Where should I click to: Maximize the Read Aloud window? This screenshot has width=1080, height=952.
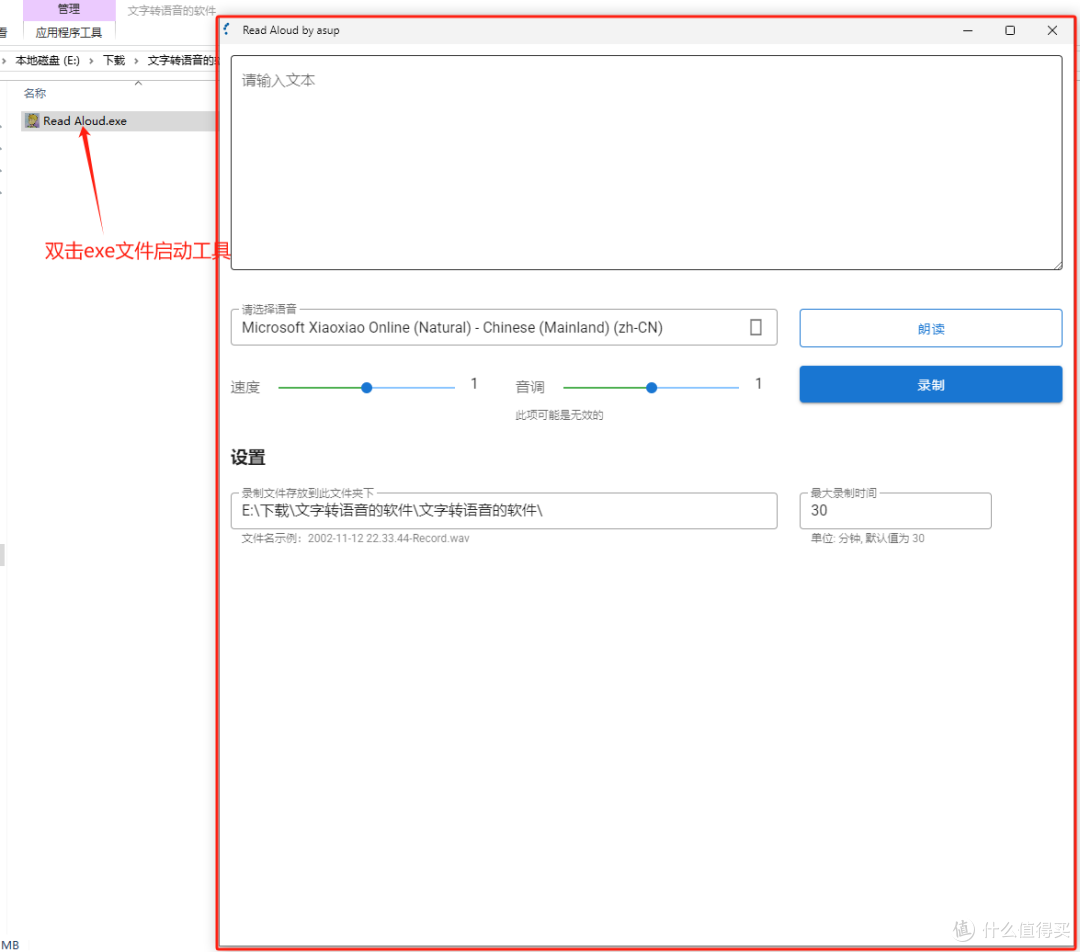(x=1010, y=30)
